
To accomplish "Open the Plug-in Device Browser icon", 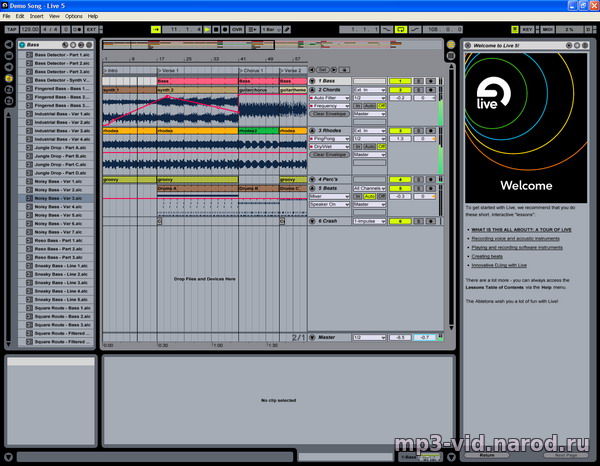I will pos(9,67).
